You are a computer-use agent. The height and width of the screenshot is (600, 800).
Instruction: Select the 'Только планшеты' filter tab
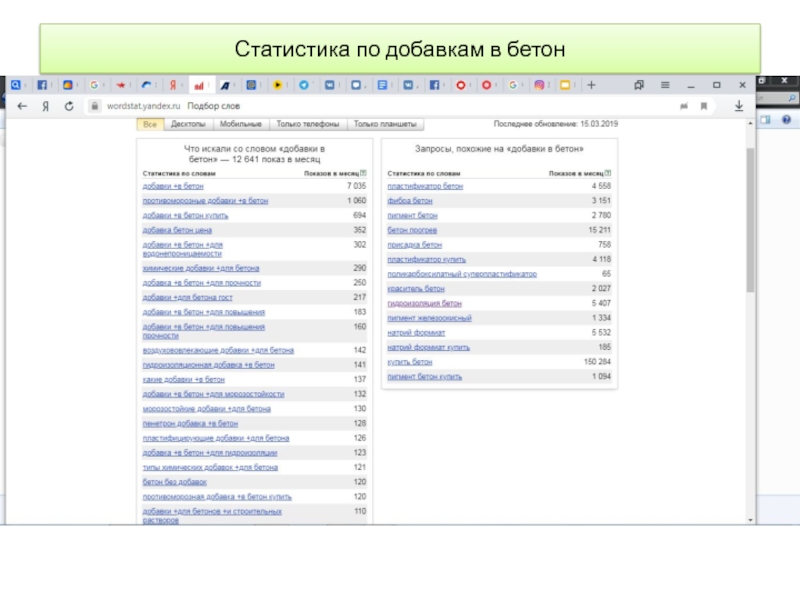tap(386, 125)
